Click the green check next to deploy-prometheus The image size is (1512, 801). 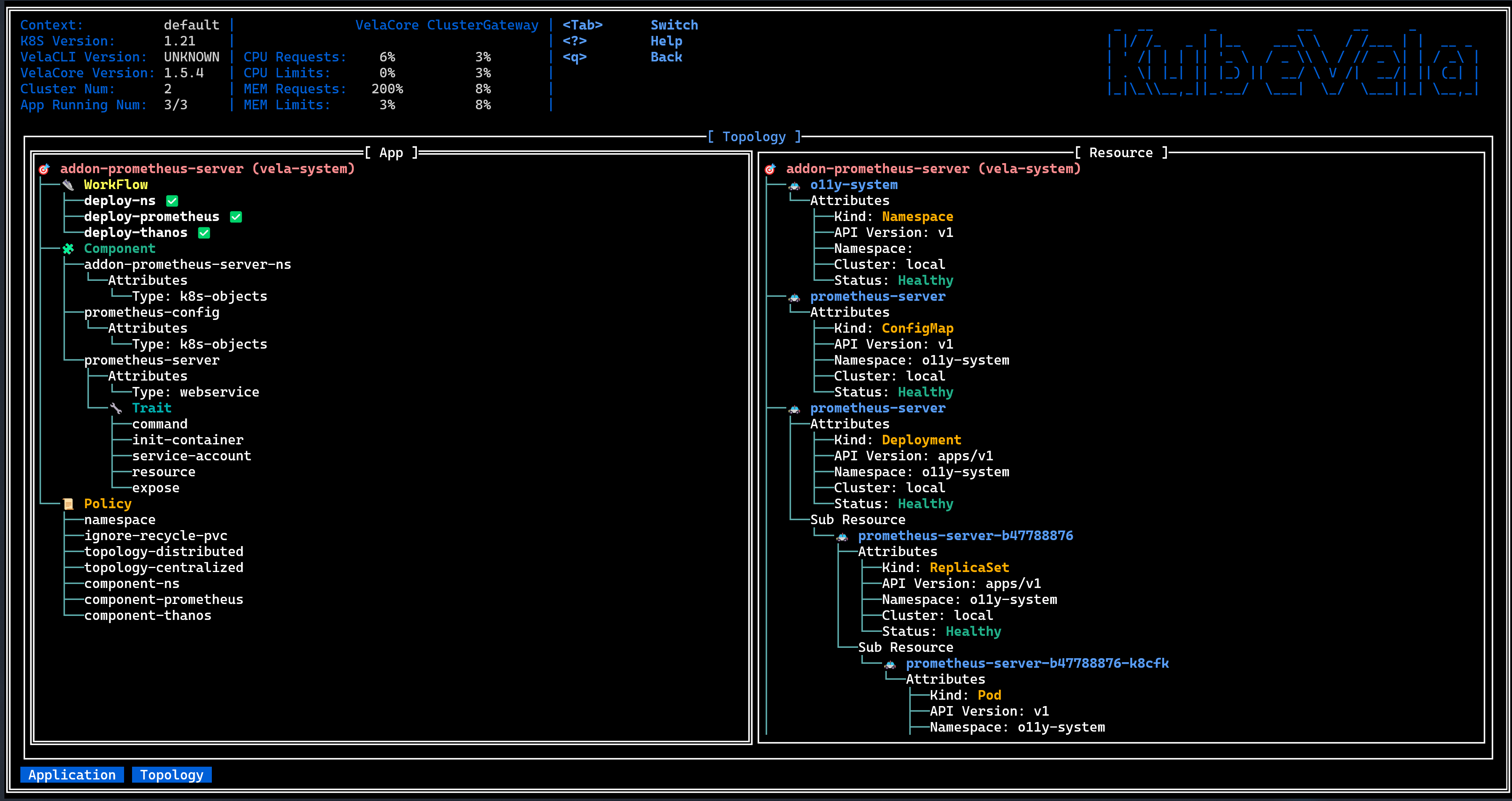point(236,217)
